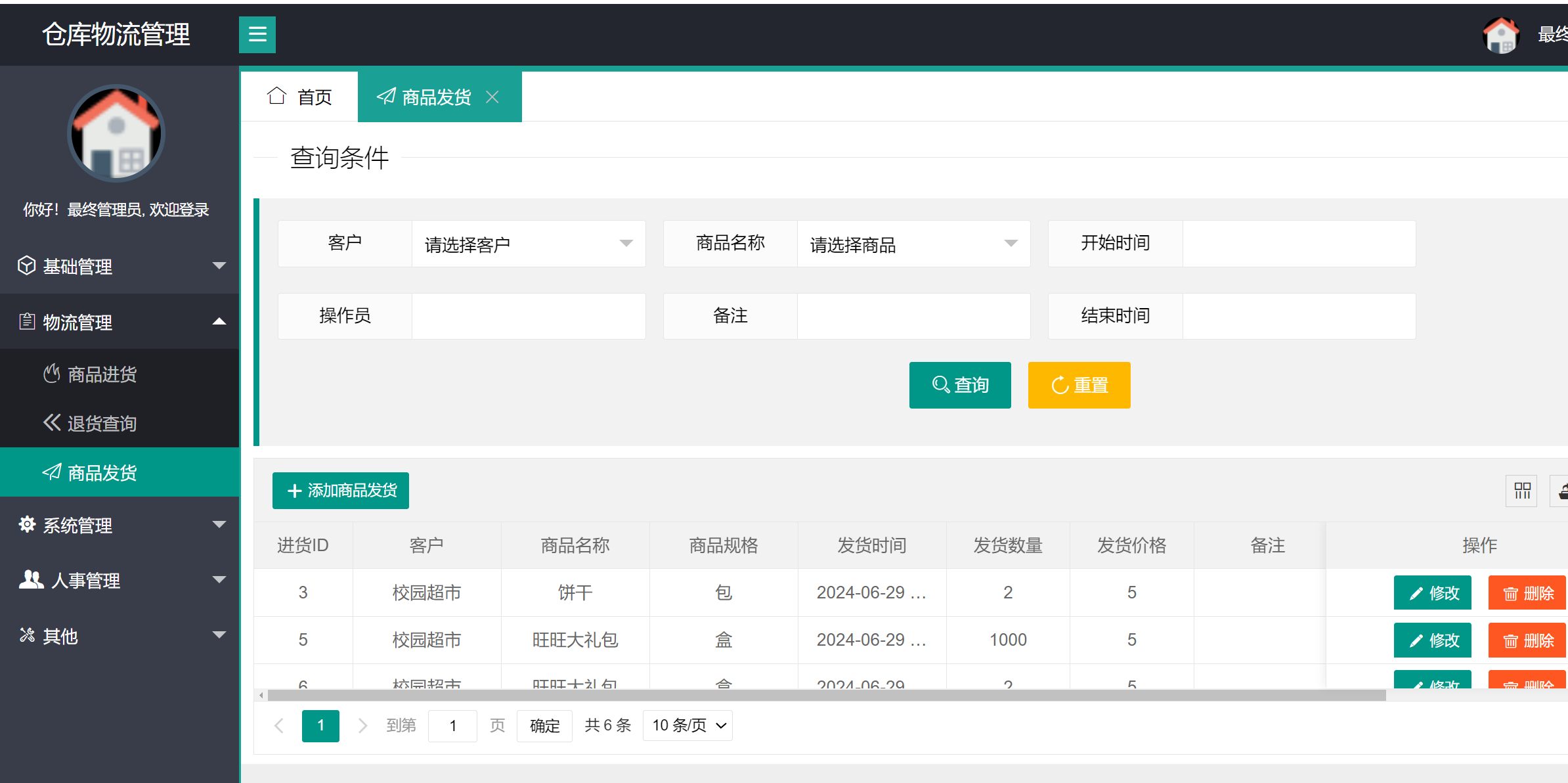Select page 1 in pagination
Screen dimensions: 1568x783
[320, 725]
